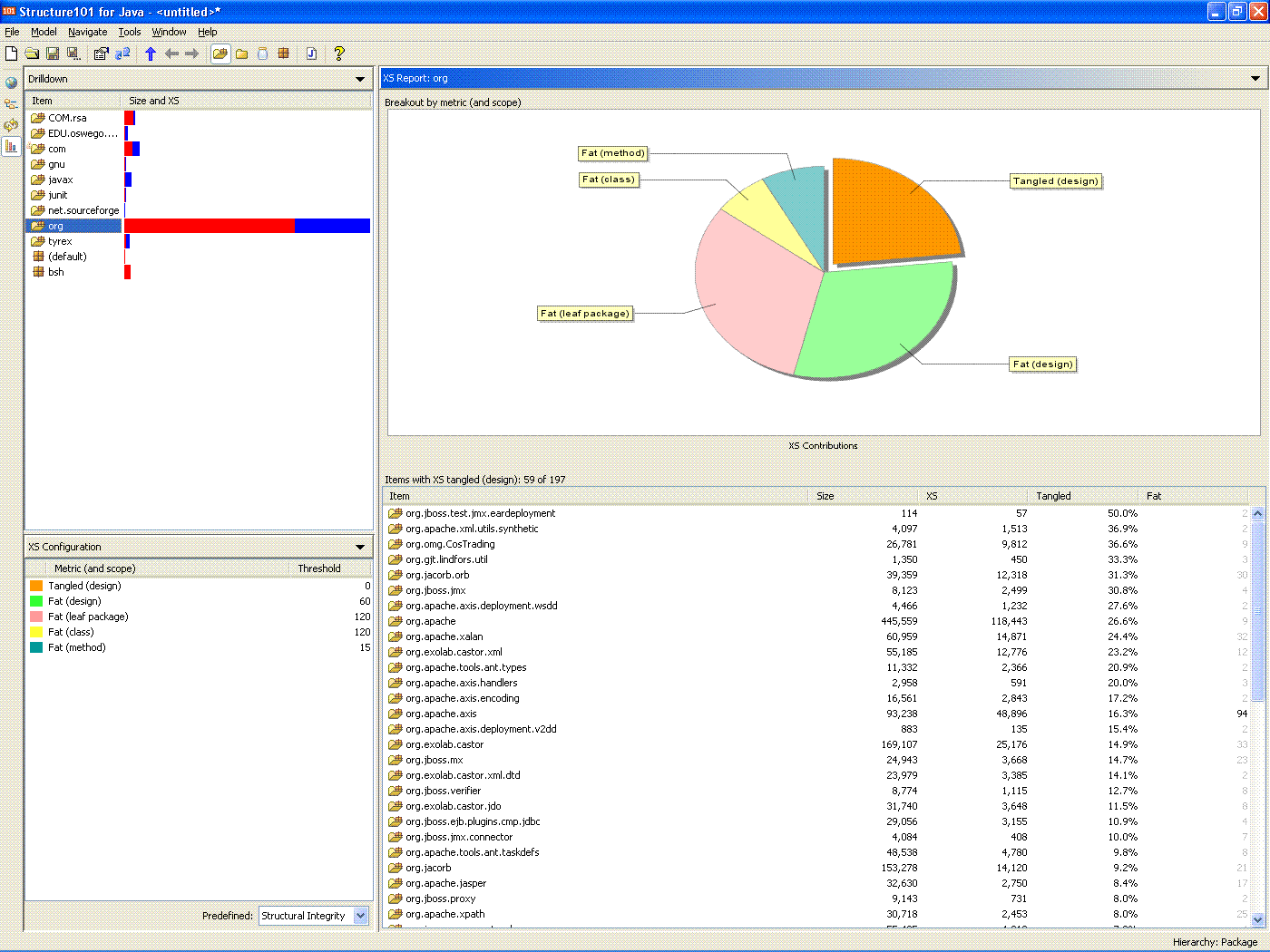The image size is (1270, 952).
Task: Switch to the jar hierarchy icon
Action: coord(263,53)
